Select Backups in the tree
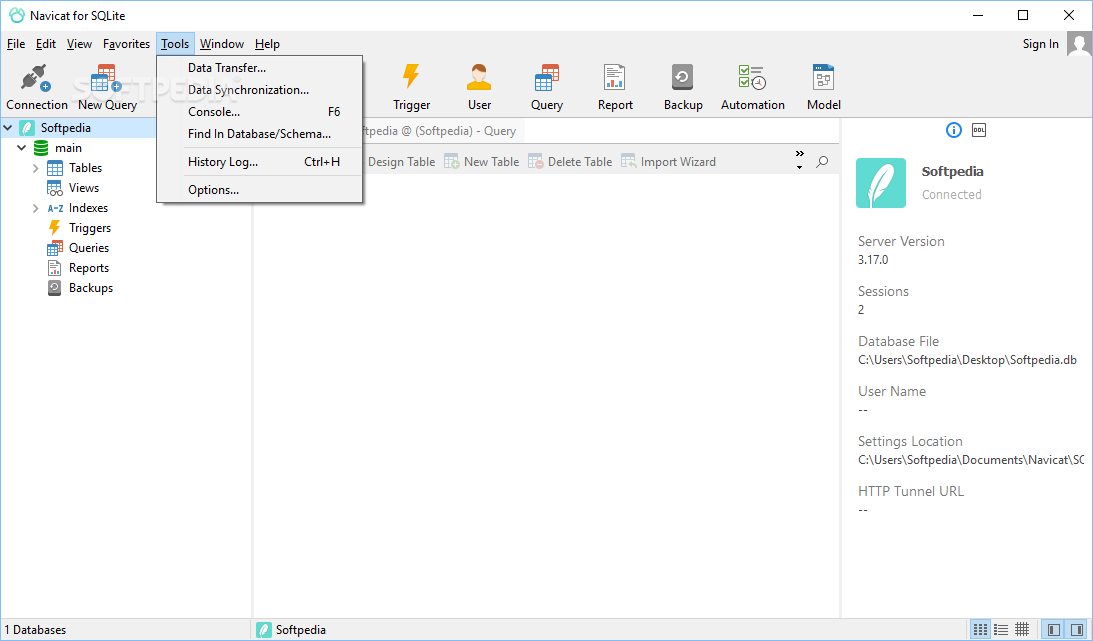This screenshot has height=641, width=1093. pos(91,288)
